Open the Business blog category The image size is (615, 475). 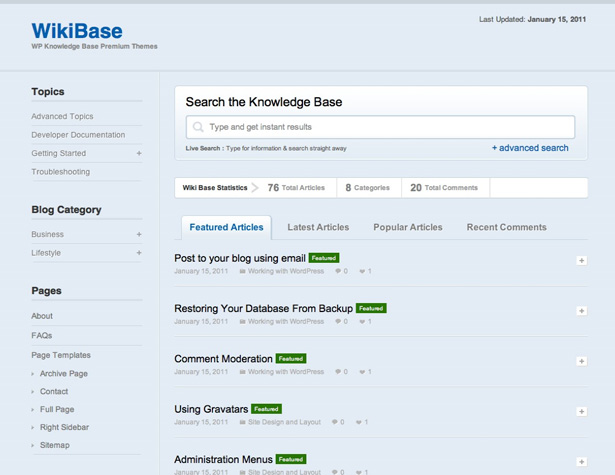point(47,234)
